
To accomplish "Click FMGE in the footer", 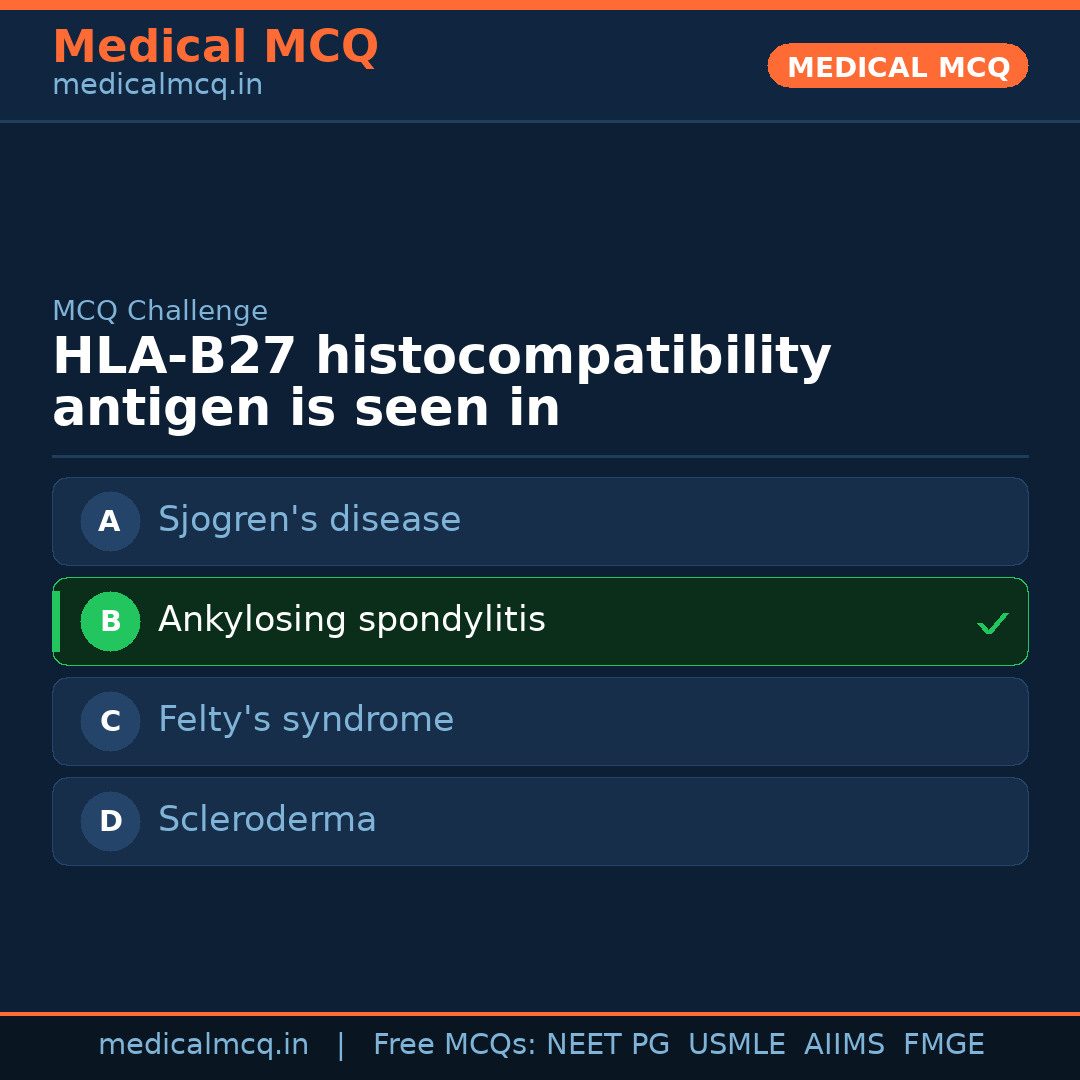I will 943,1045.
